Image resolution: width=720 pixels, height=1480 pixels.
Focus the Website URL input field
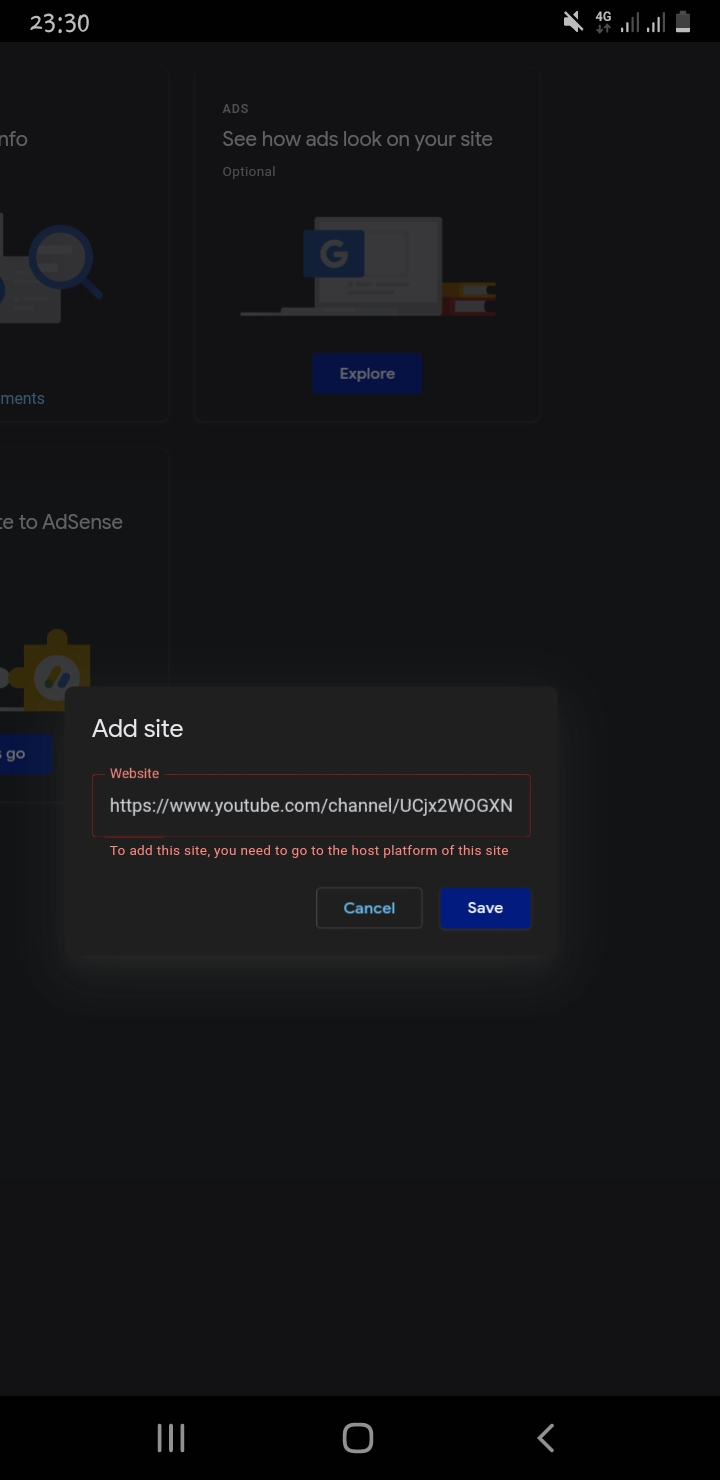pos(311,805)
